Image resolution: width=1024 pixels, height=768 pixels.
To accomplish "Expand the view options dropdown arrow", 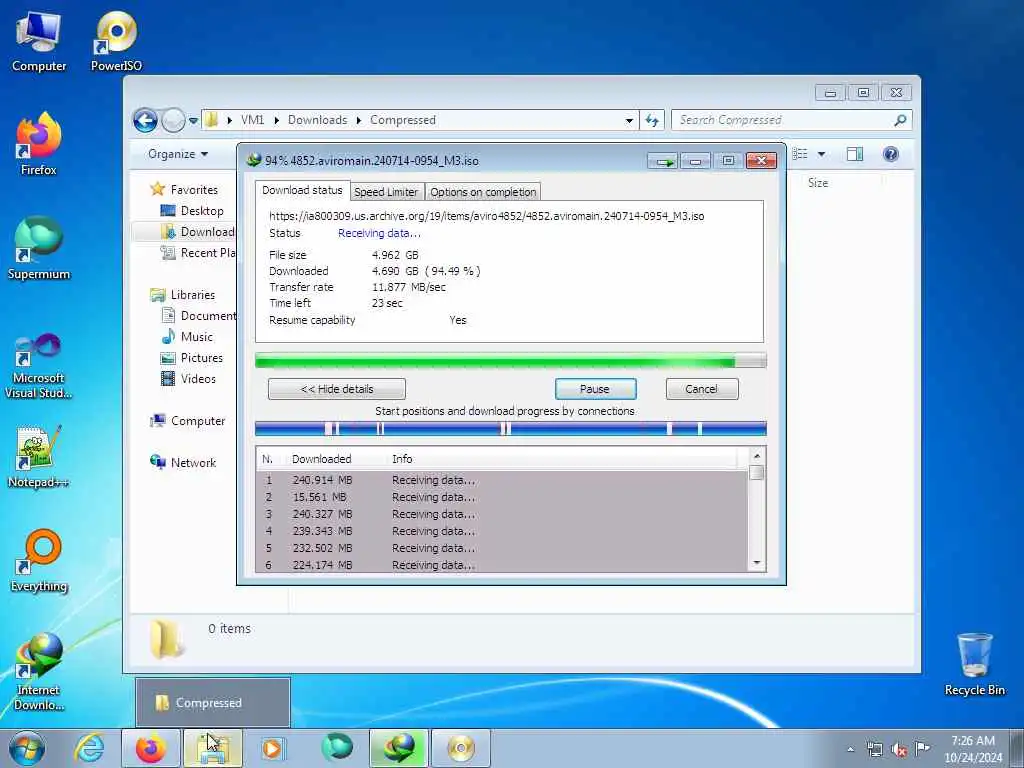I will tap(822, 154).
